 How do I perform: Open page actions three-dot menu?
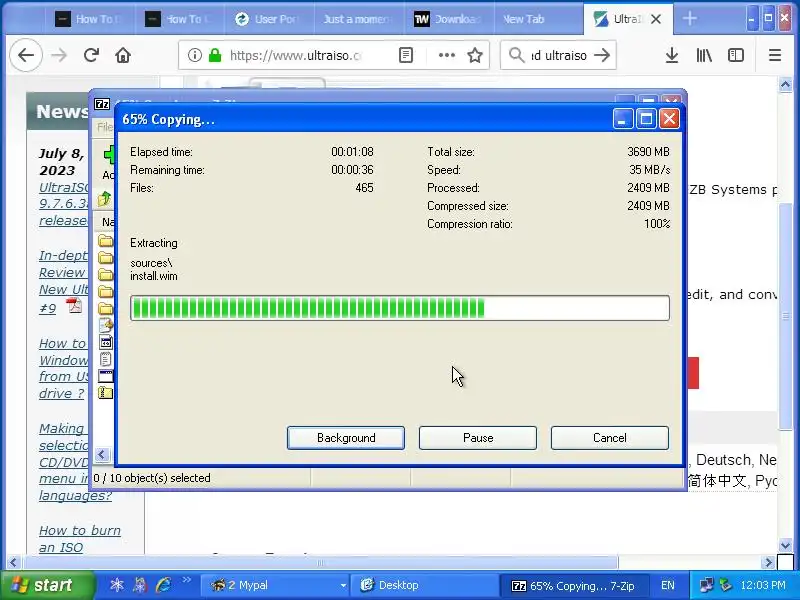pos(446,55)
